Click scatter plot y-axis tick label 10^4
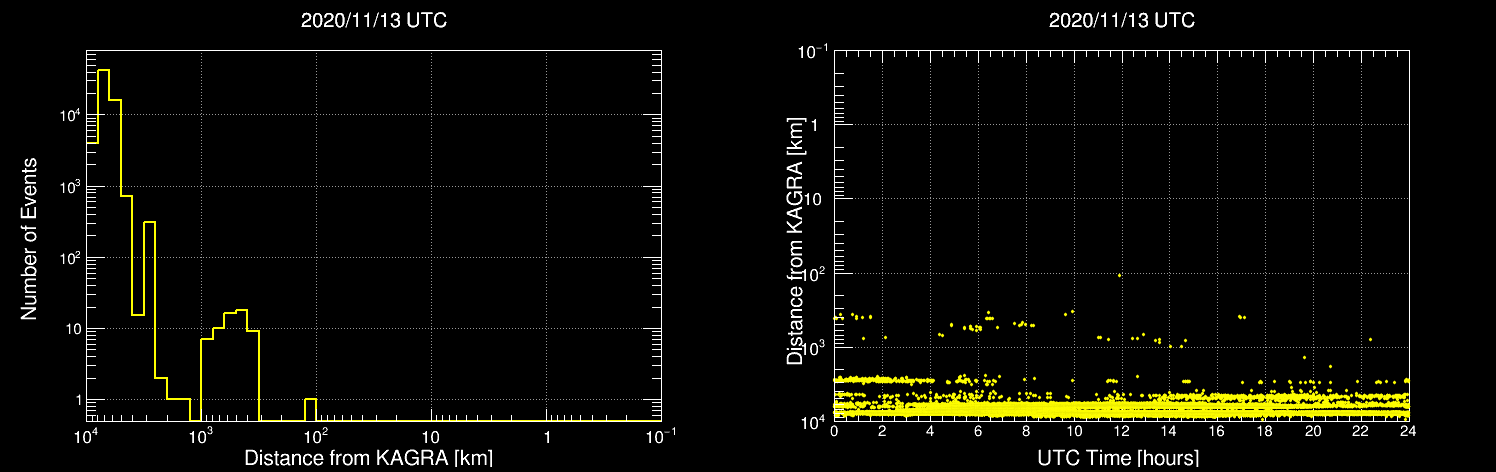Image resolution: width=1496 pixels, height=472 pixels. pyautogui.click(x=814, y=421)
